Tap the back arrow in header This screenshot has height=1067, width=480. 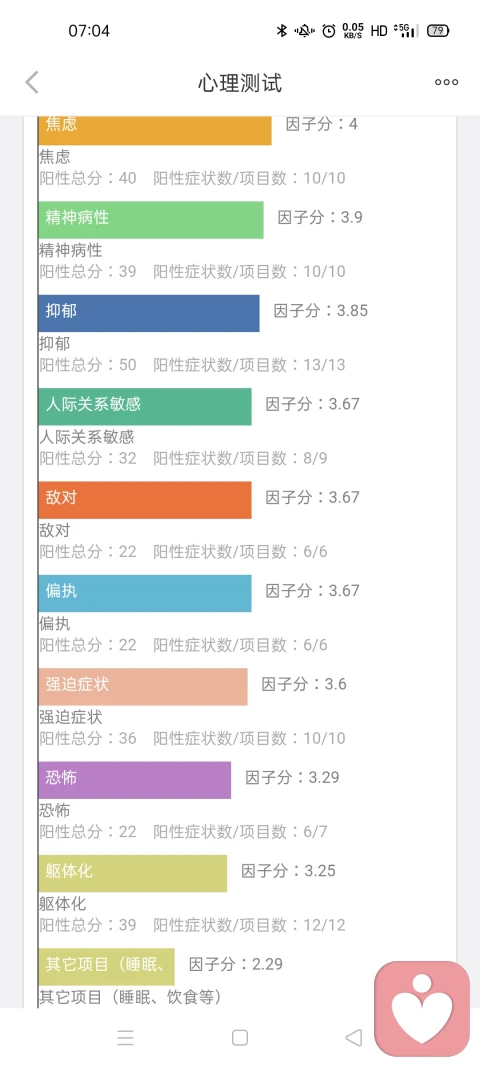click(x=32, y=82)
